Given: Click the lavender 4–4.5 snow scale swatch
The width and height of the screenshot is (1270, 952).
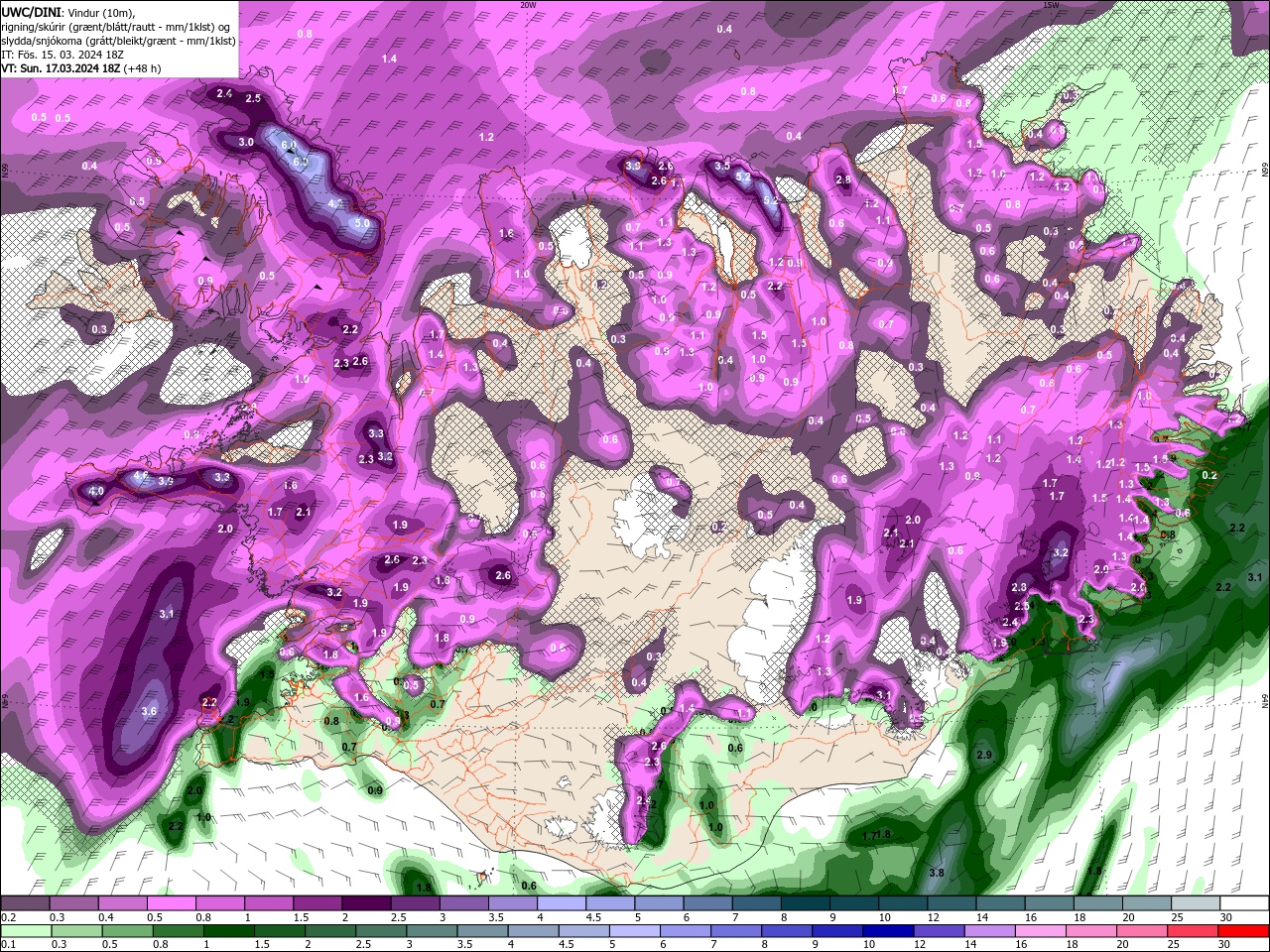Looking at the screenshot, I should click(561, 903).
